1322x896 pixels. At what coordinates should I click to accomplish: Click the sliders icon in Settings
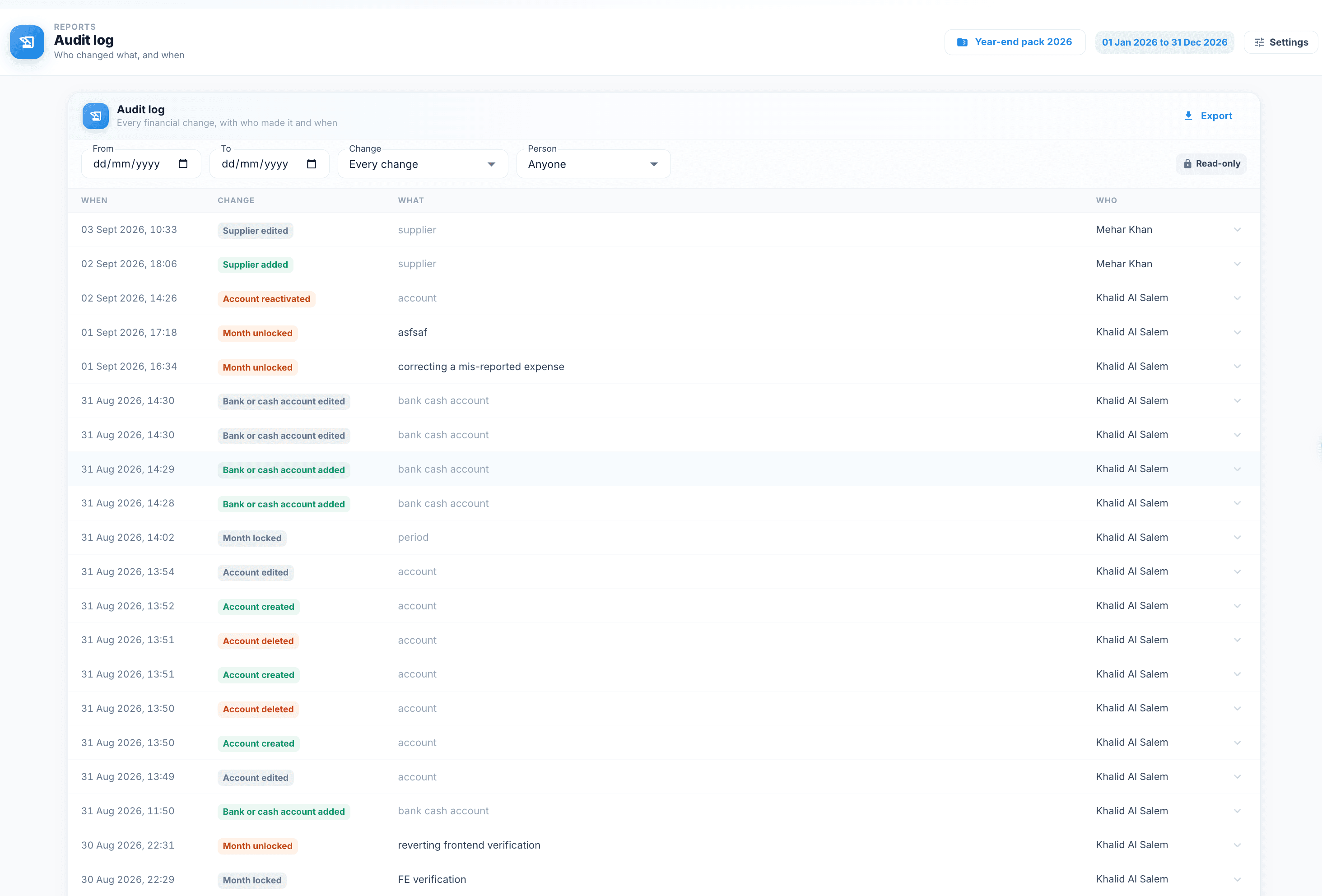pyautogui.click(x=1259, y=42)
